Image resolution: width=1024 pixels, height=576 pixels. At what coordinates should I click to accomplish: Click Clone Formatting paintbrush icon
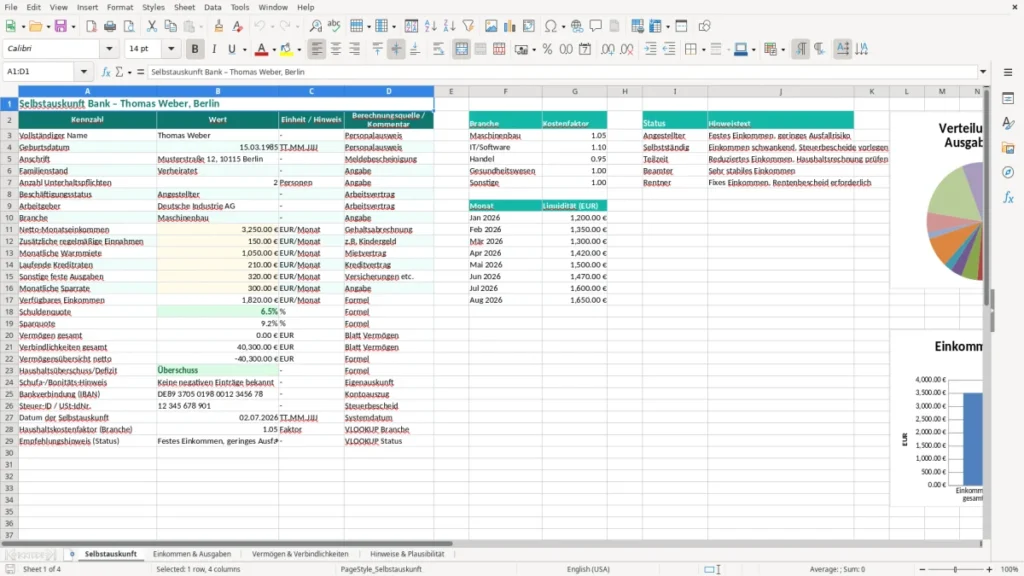pyautogui.click(x=218, y=26)
